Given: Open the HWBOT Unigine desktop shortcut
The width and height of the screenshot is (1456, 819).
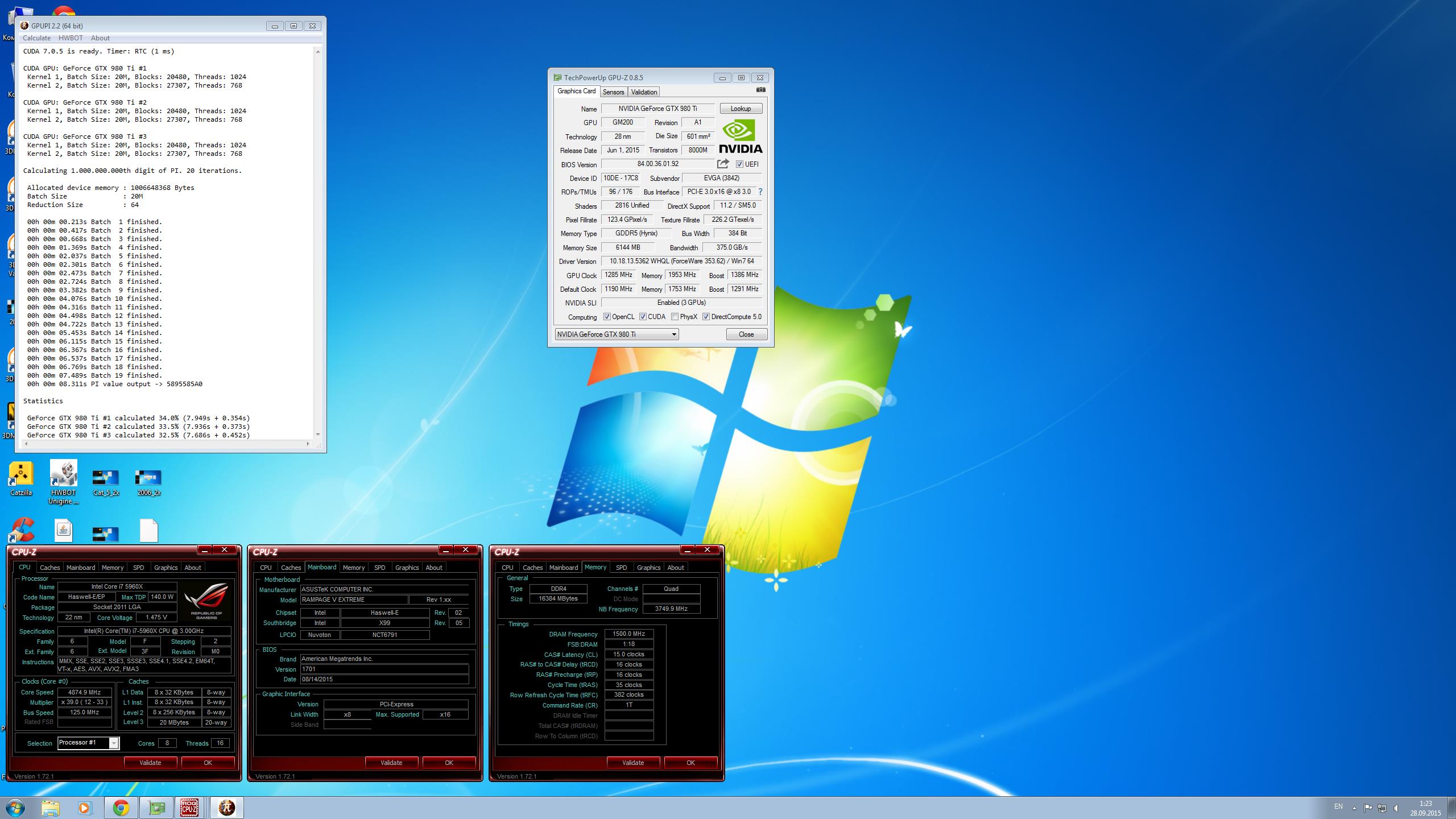Looking at the screenshot, I should 63,482.
